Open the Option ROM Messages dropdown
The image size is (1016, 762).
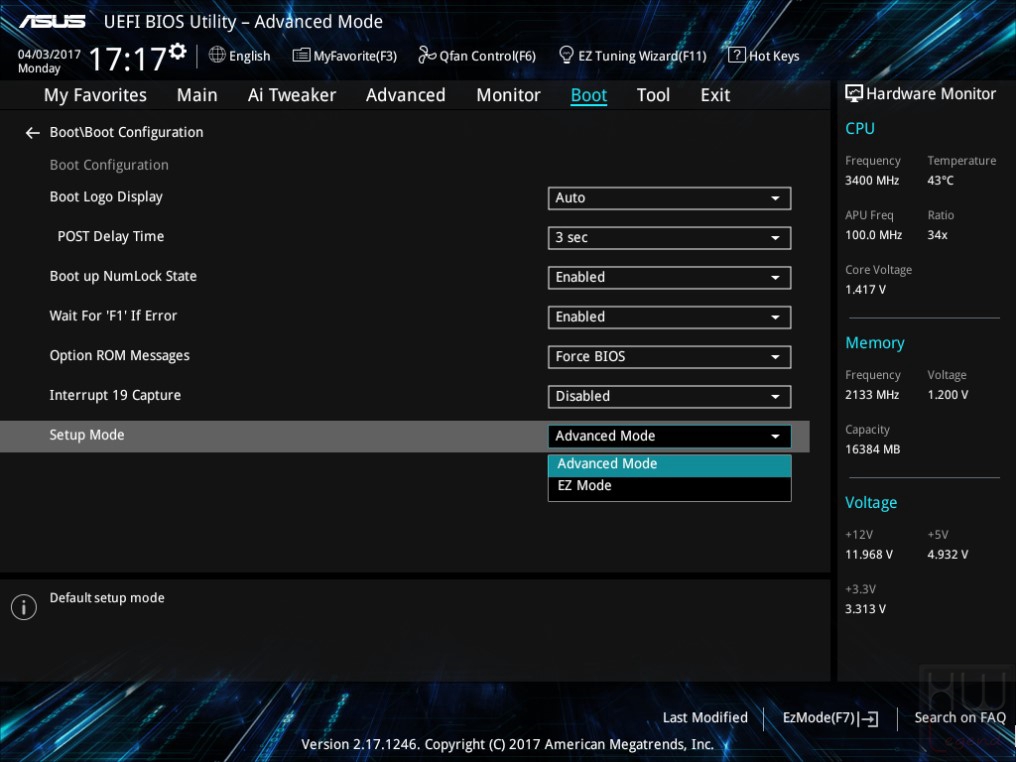coord(669,357)
